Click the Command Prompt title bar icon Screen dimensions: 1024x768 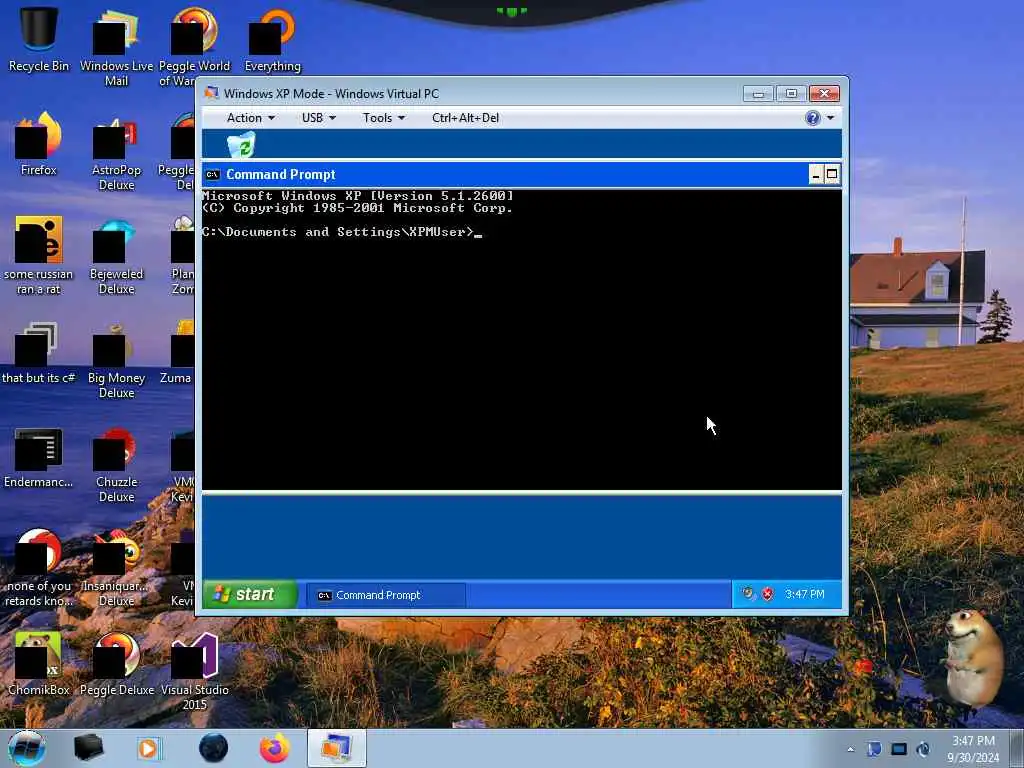pyautogui.click(x=213, y=174)
